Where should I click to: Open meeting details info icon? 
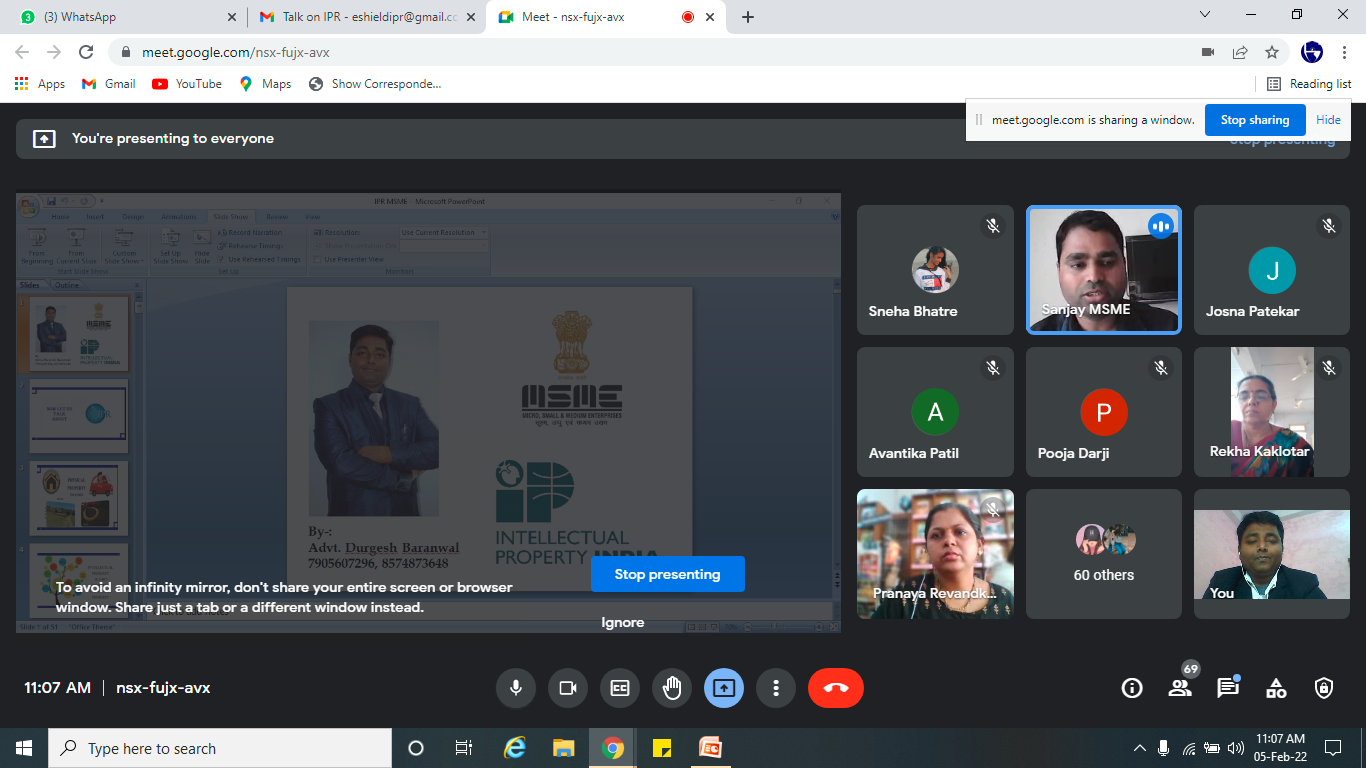point(1132,688)
